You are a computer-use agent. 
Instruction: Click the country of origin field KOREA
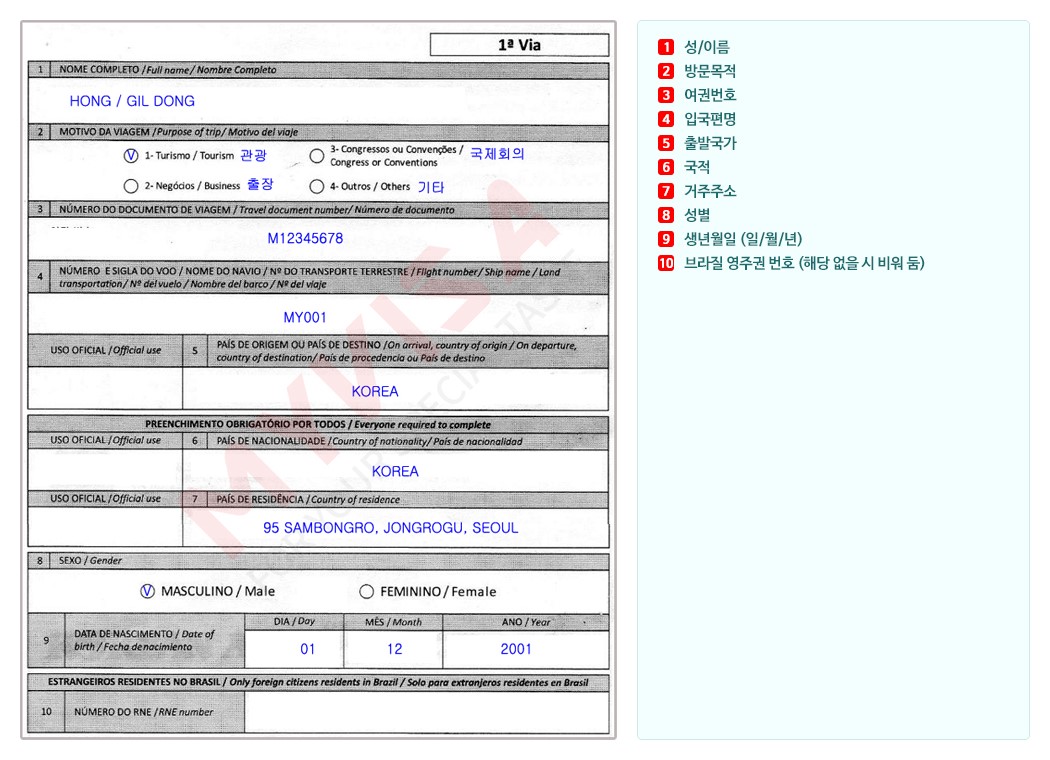click(x=395, y=389)
